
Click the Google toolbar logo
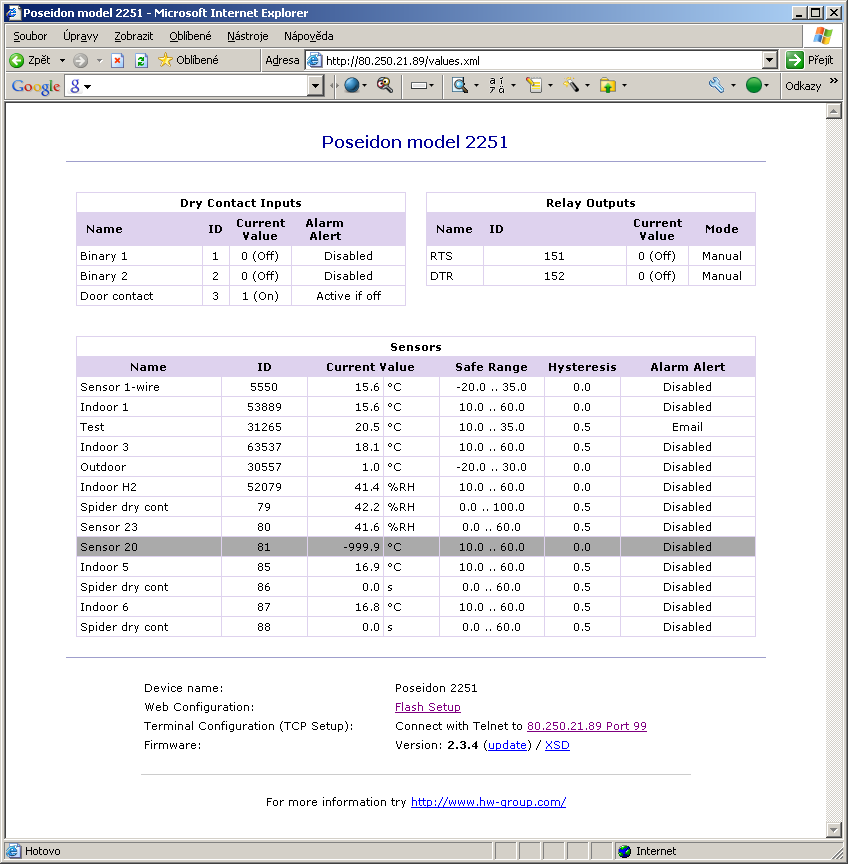click(x=36, y=86)
